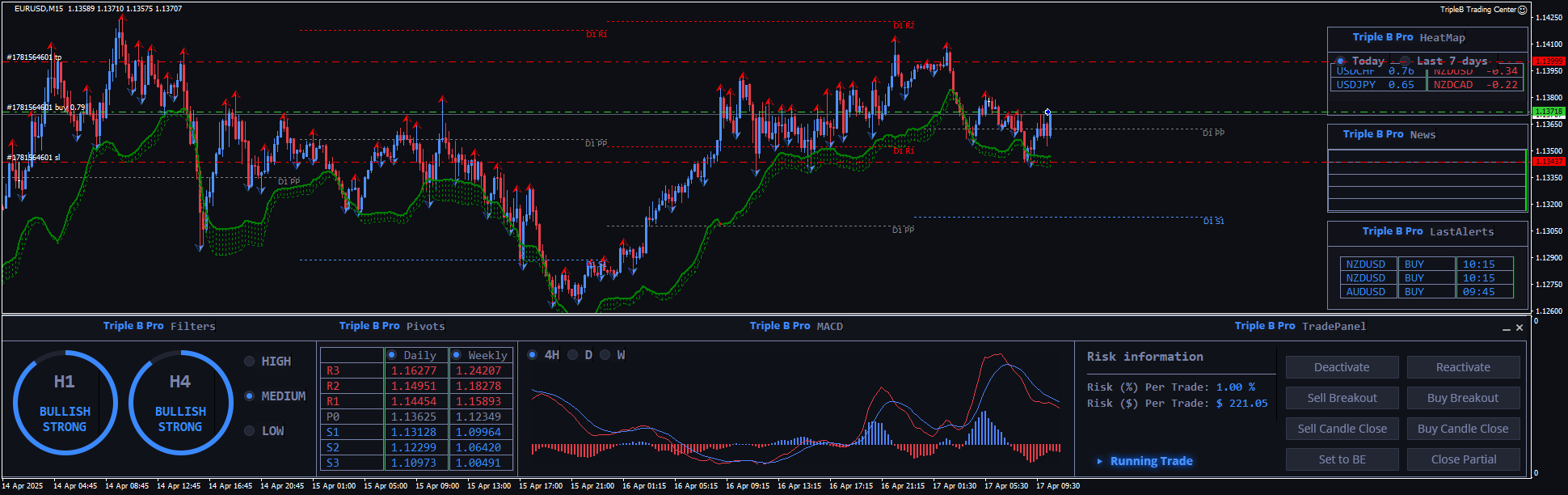Click the Deactivate button
Viewport: 1568px width, 495px height.
[x=1342, y=367]
